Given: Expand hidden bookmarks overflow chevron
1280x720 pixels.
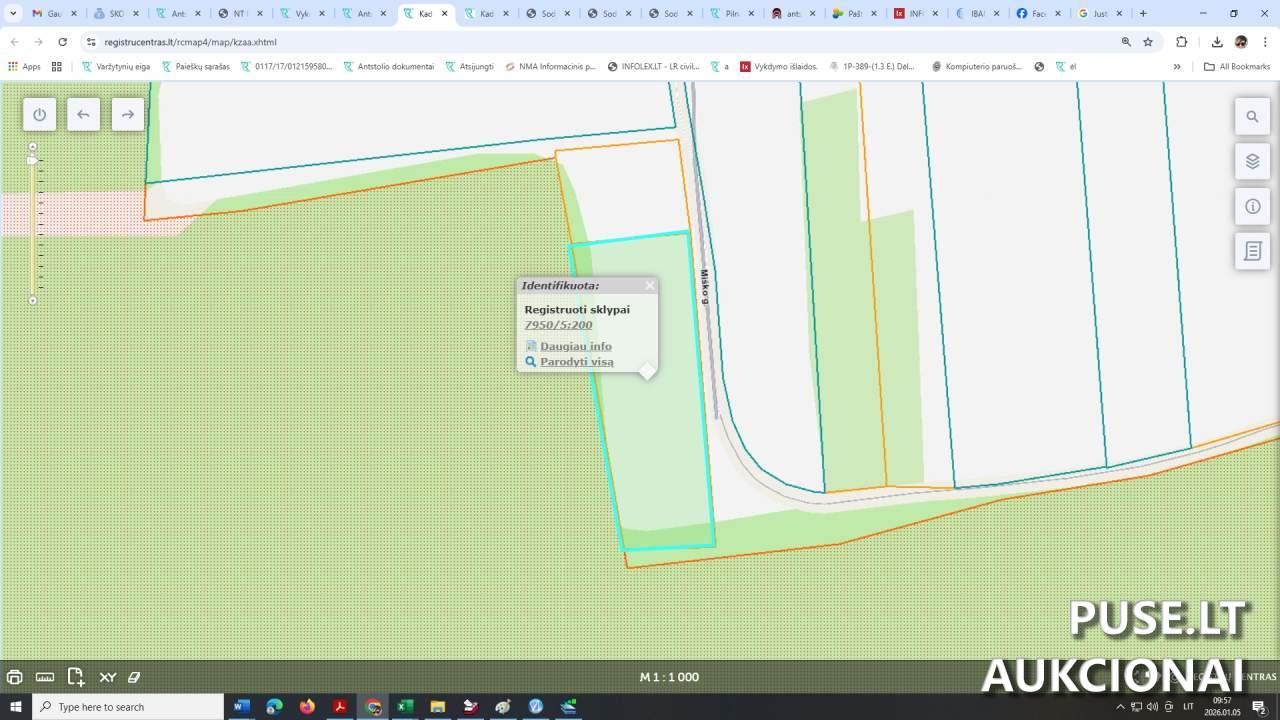Looking at the screenshot, I should point(1177,67).
